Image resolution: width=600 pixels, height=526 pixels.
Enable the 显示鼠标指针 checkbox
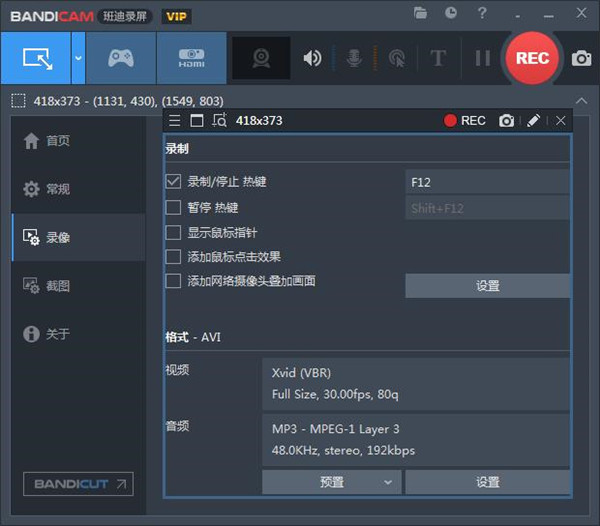click(x=173, y=233)
